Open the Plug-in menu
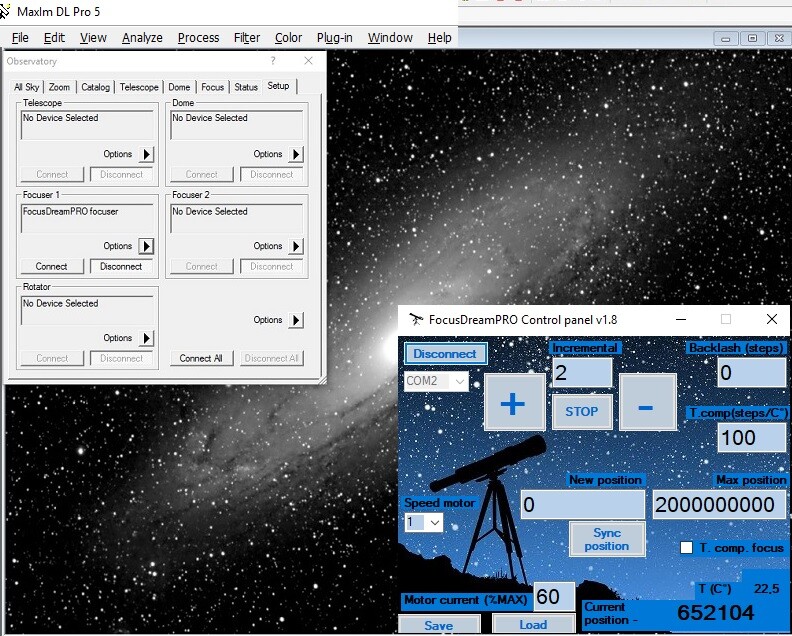Viewport: 792px width, 636px height. point(334,38)
